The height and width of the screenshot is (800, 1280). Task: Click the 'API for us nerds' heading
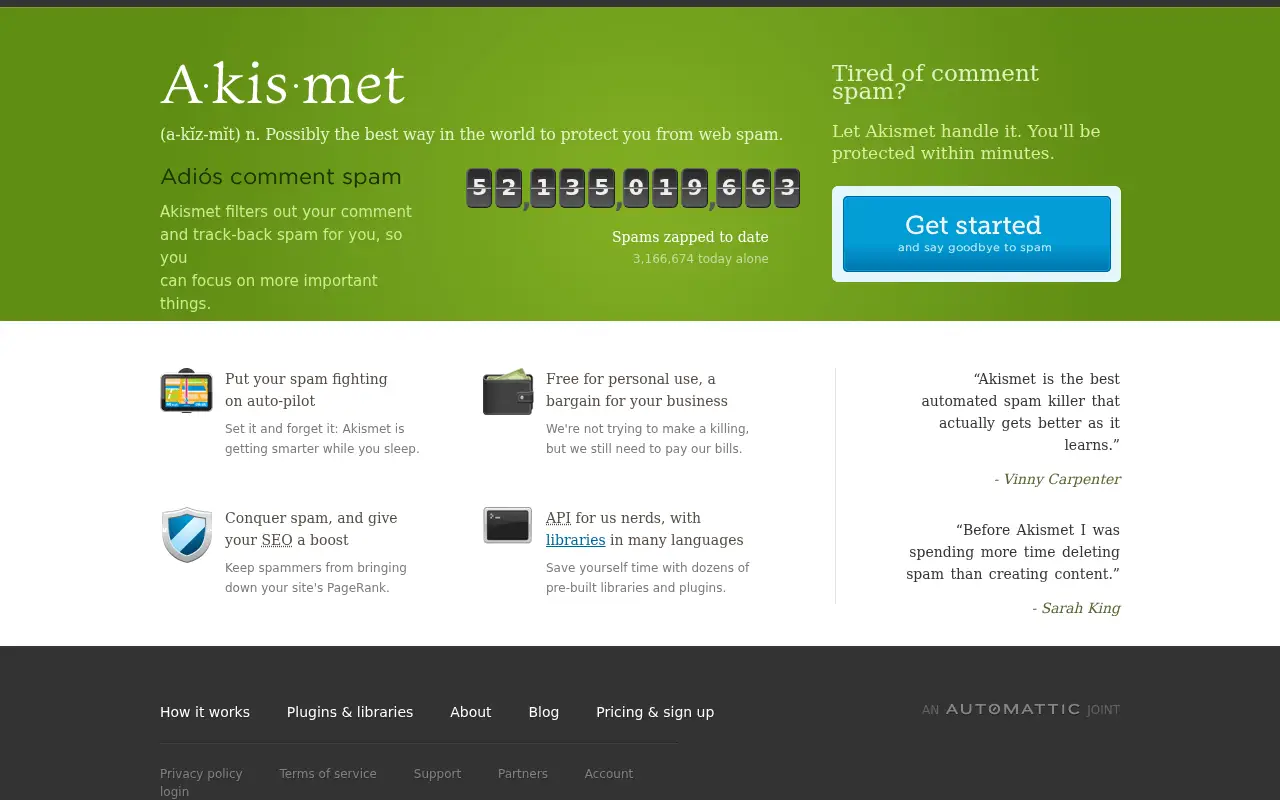645,529
